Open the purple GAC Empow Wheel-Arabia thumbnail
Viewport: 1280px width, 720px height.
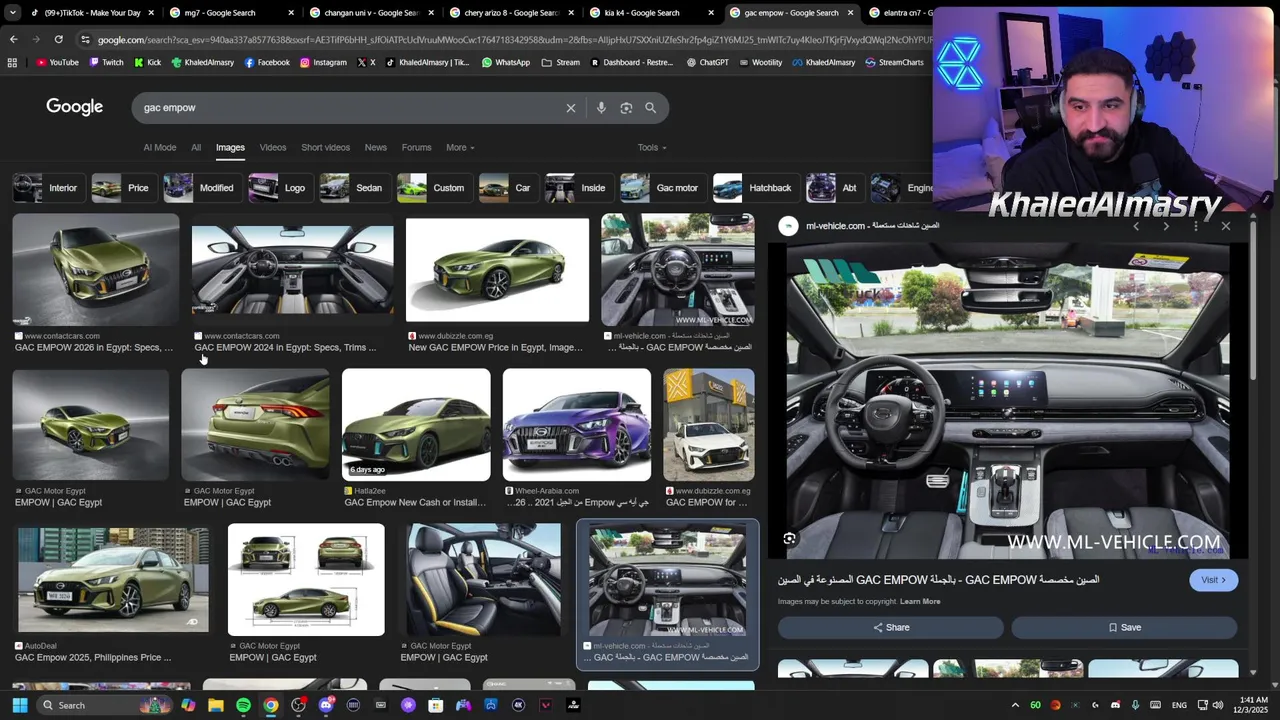pos(577,425)
